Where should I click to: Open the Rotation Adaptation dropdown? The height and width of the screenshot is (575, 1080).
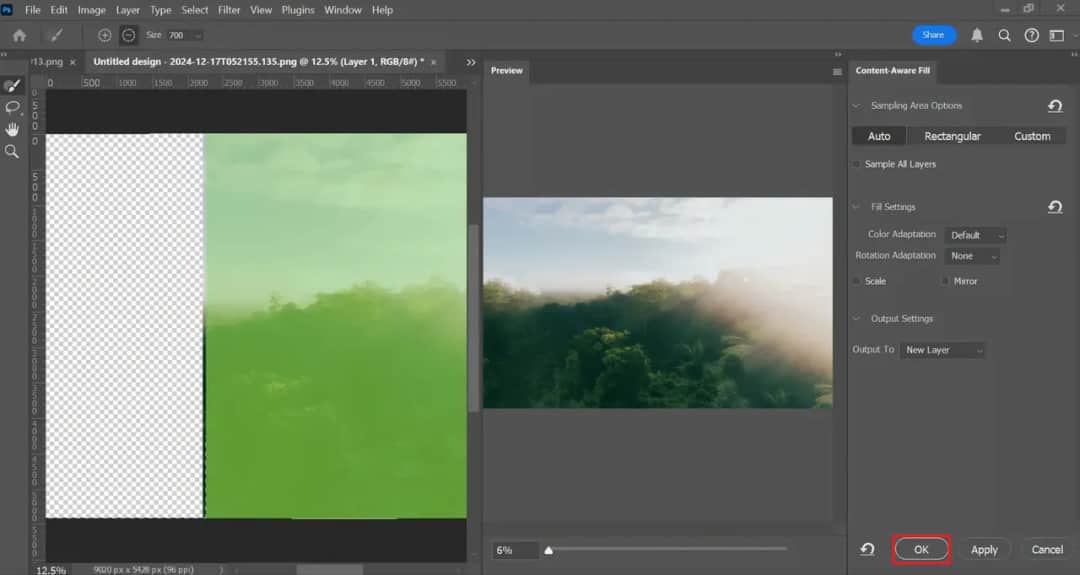click(972, 256)
